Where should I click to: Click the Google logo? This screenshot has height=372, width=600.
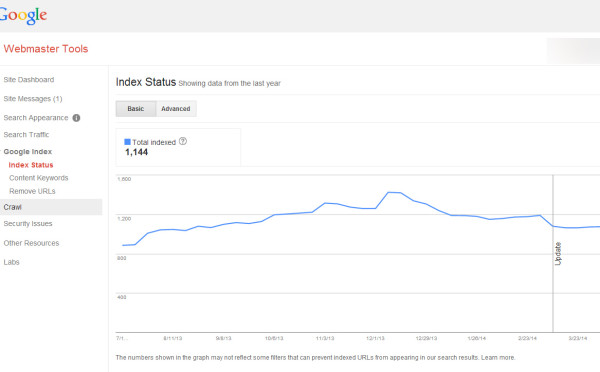23,15
